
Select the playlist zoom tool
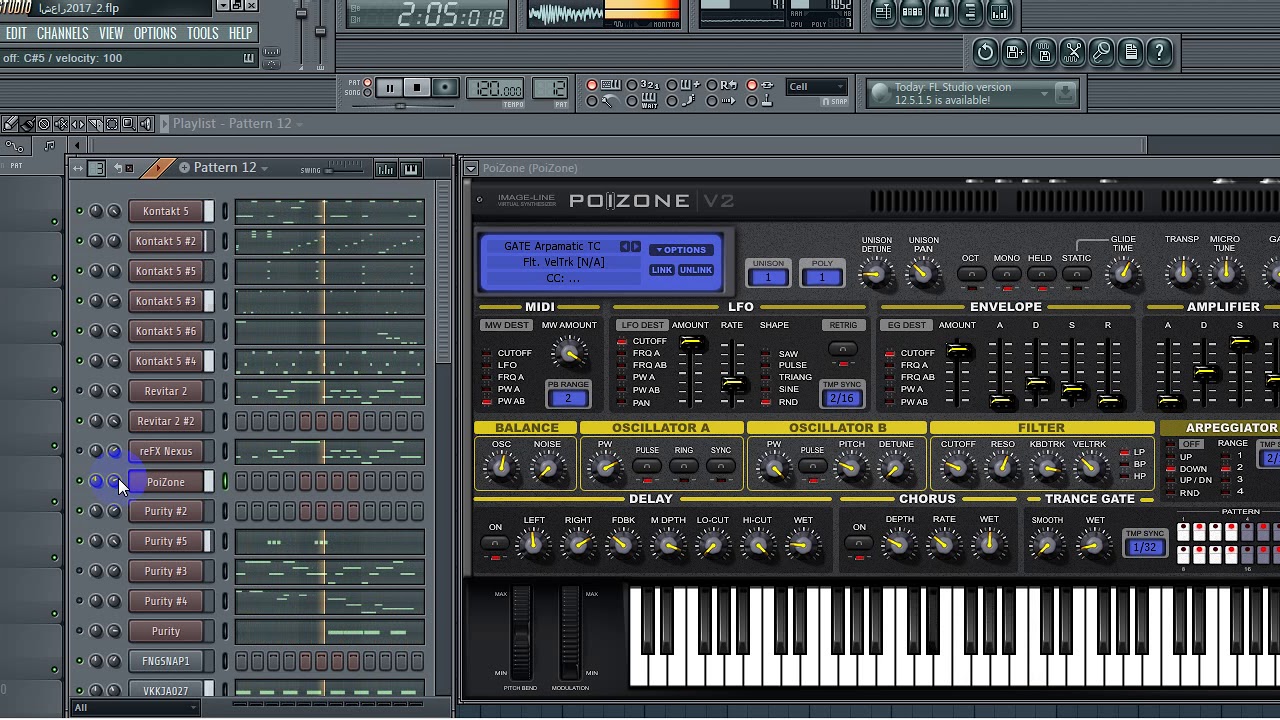(129, 124)
